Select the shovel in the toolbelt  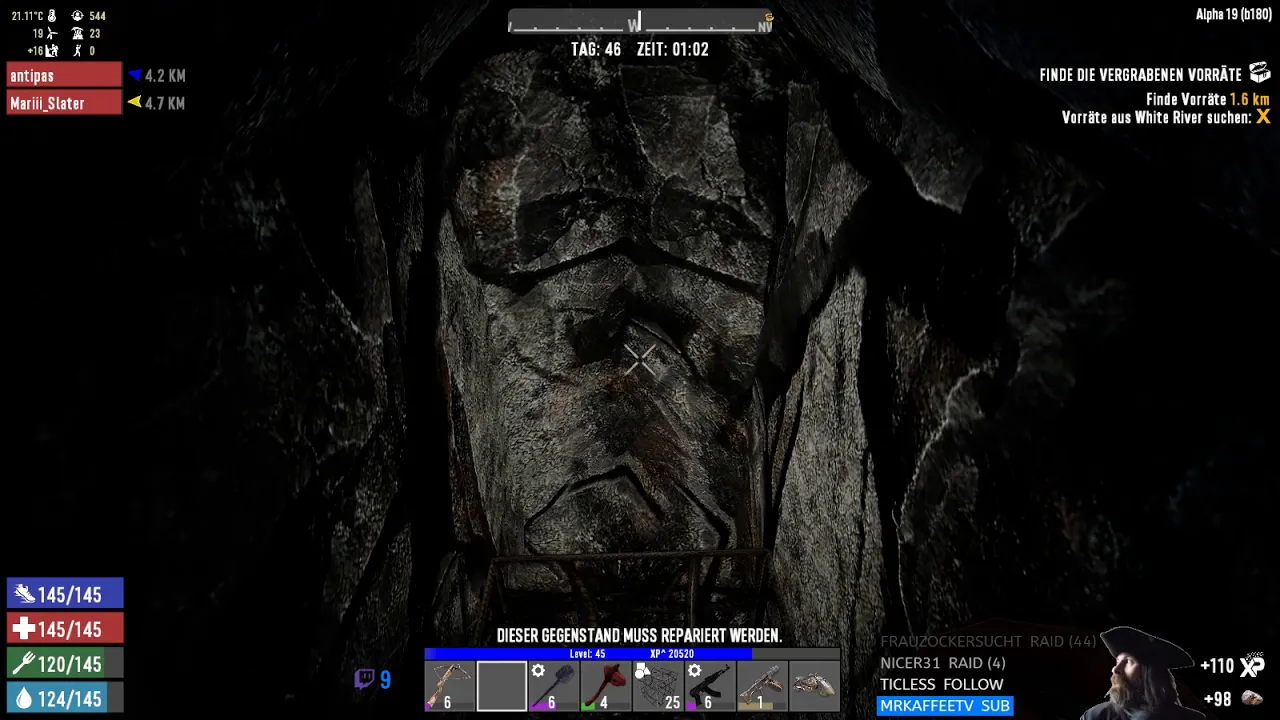coord(553,686)
